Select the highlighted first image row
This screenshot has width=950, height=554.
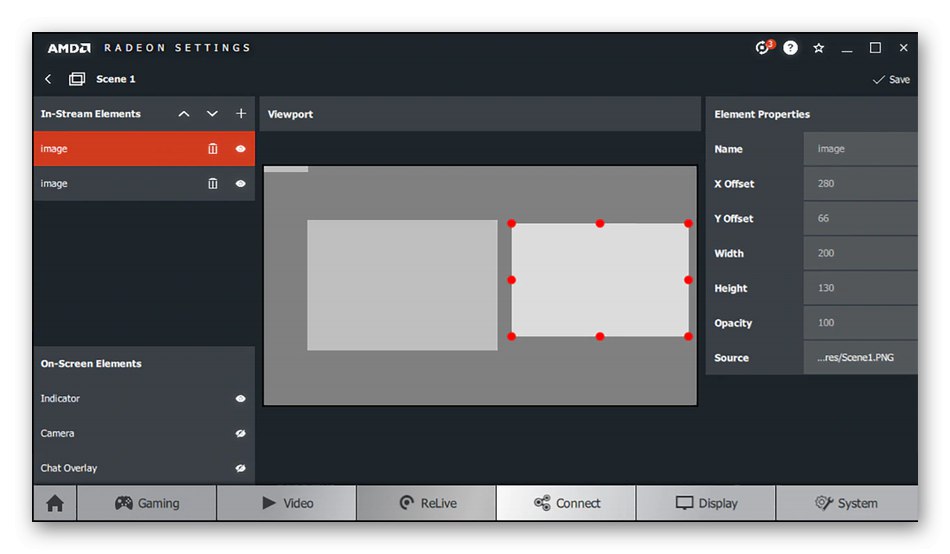pyautogui.click(x=144, y=149)
